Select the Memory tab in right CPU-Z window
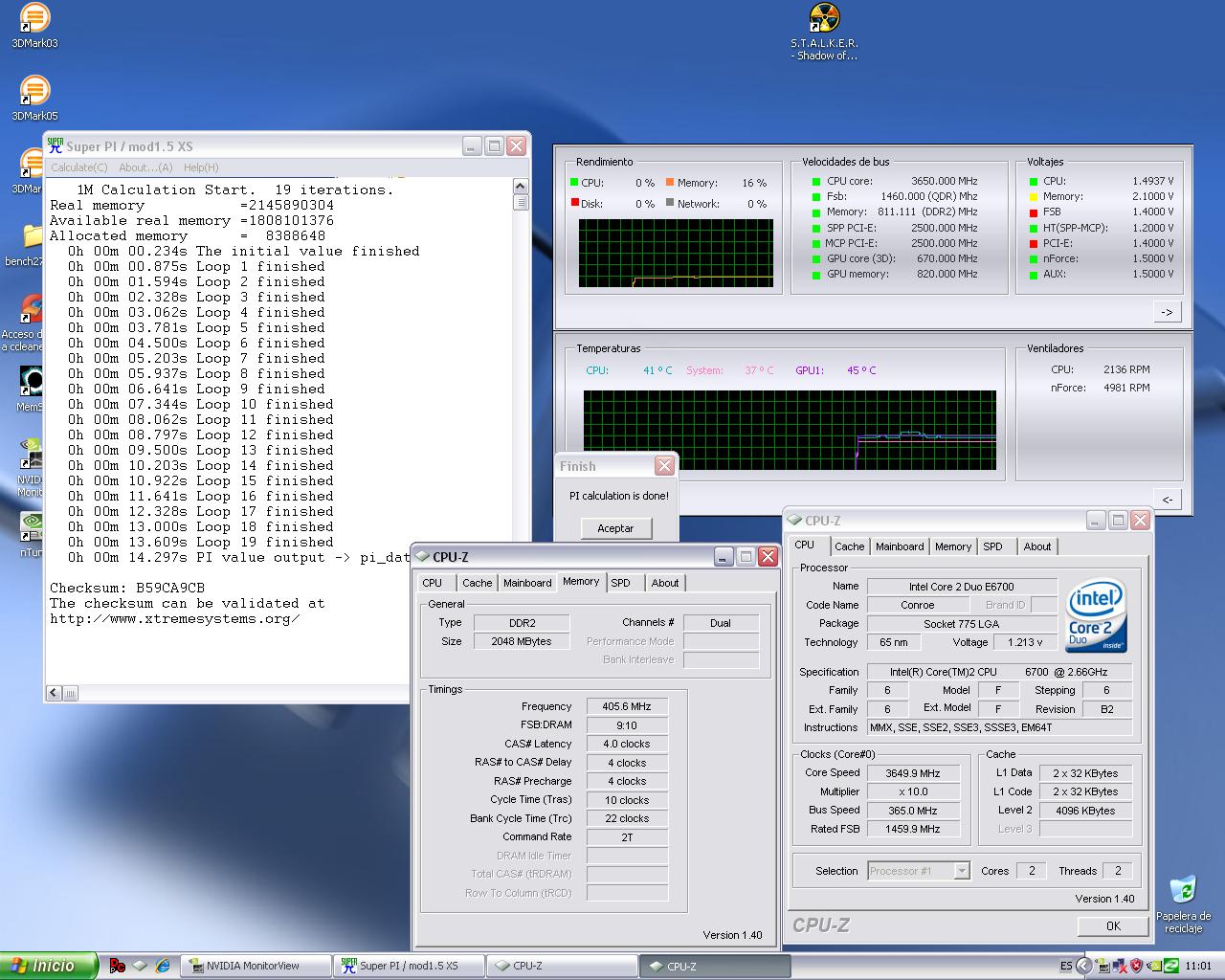The height and width of the screenshot is (980, 1225). click(x=953, y=546)
